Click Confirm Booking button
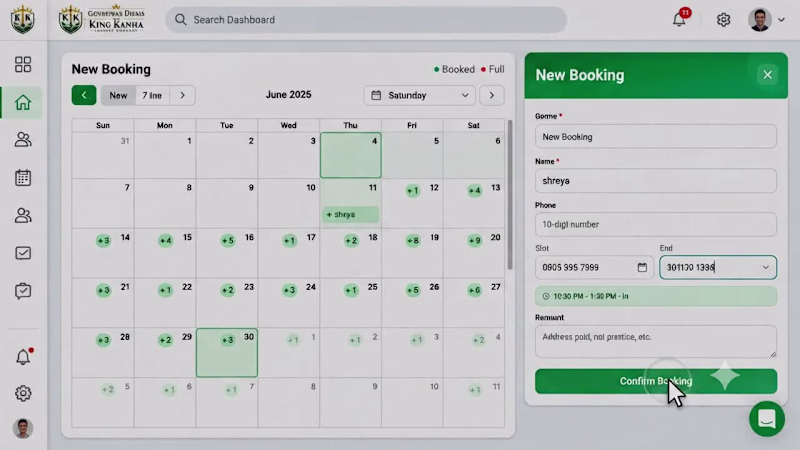Viewport: 800px width, 450px height. pyautogui.click(x=656, y=381)
